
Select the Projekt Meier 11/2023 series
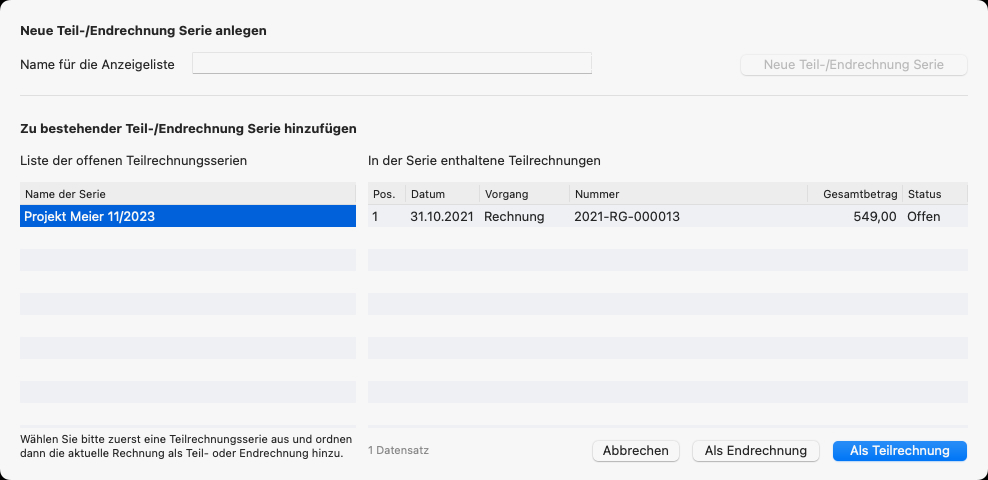[x=188, y=216]
